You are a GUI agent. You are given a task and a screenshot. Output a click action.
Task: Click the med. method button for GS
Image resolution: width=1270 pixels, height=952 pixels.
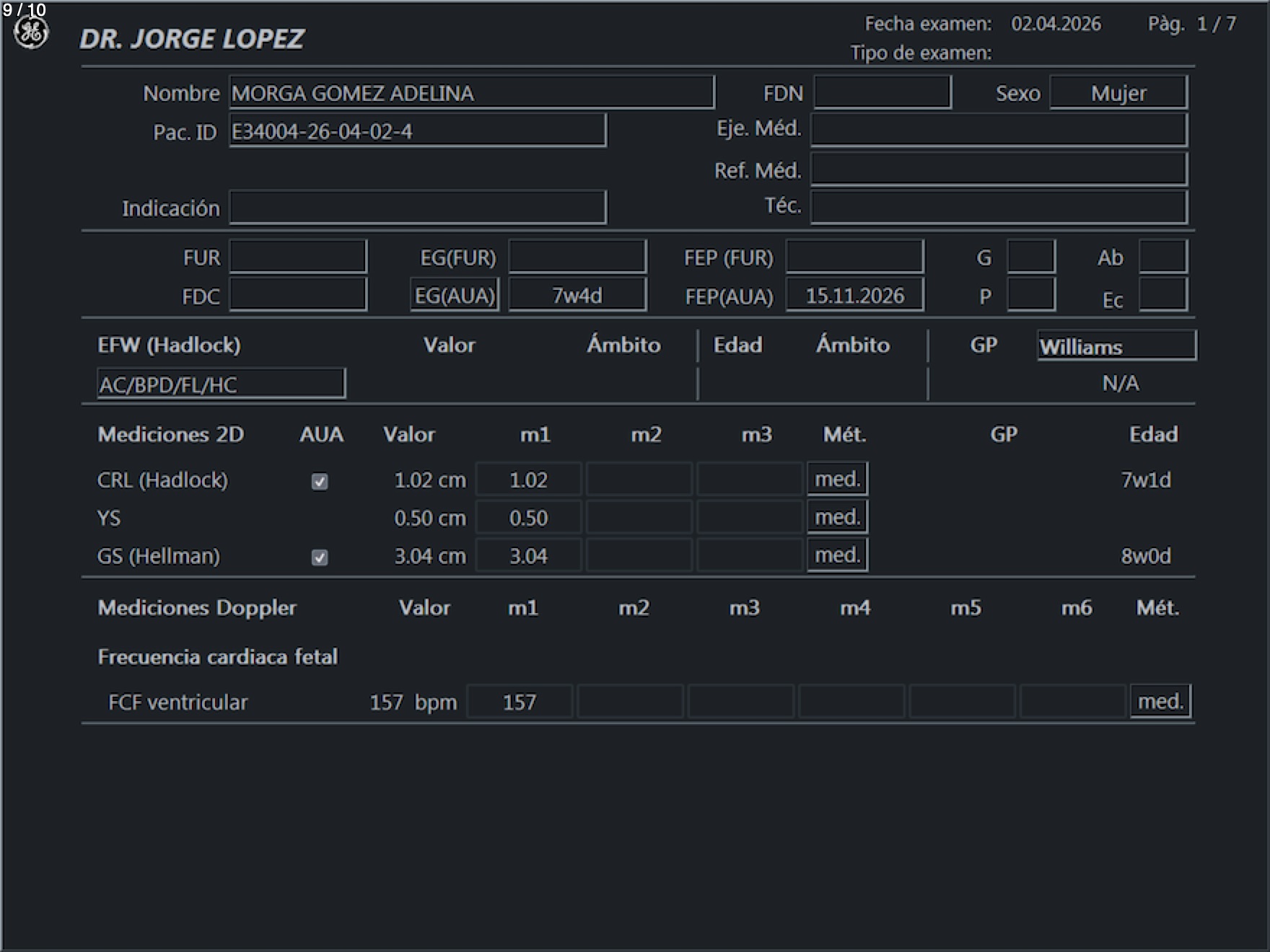pos(837,556)
